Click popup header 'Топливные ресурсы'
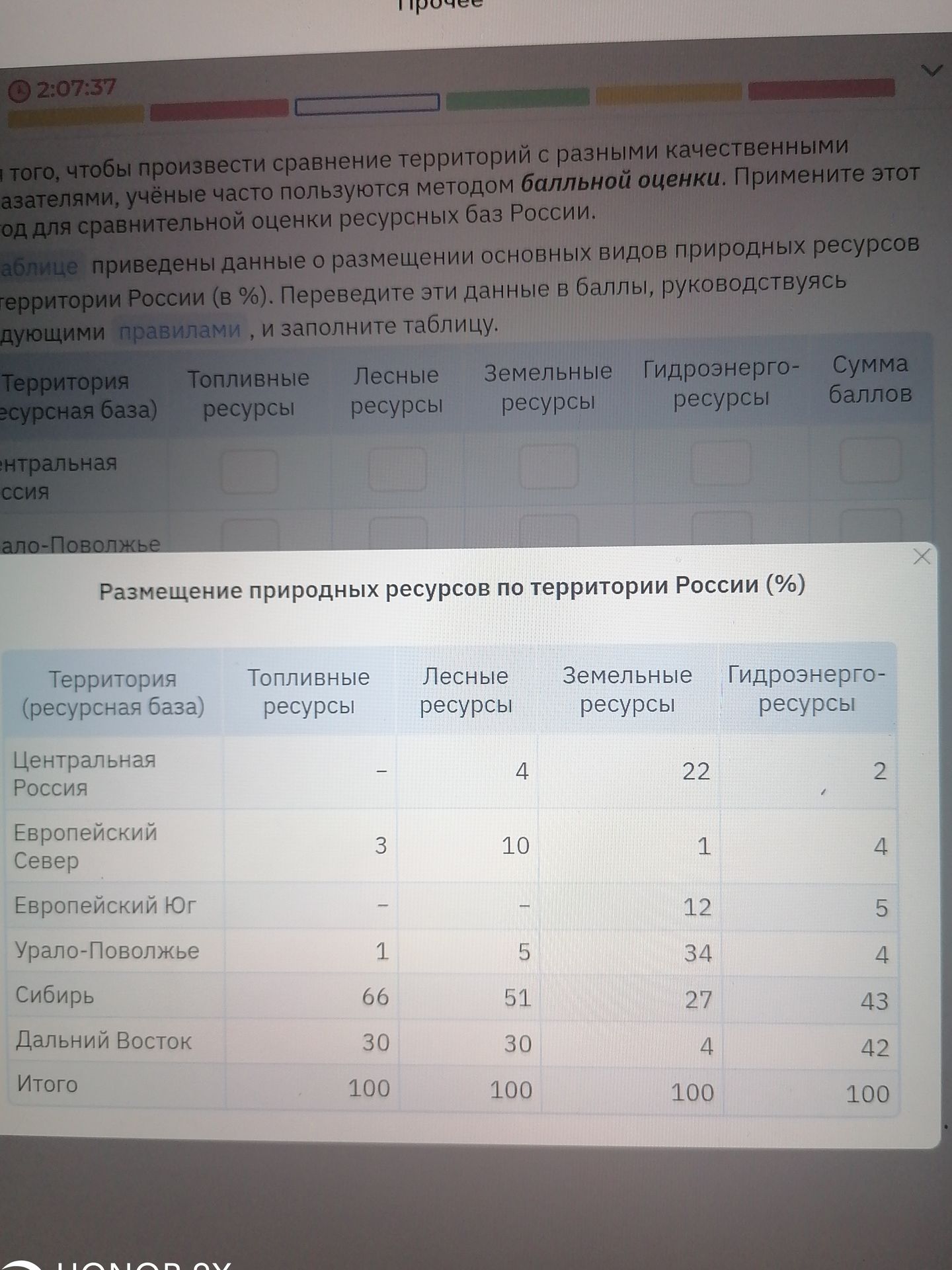 point(309,692)
